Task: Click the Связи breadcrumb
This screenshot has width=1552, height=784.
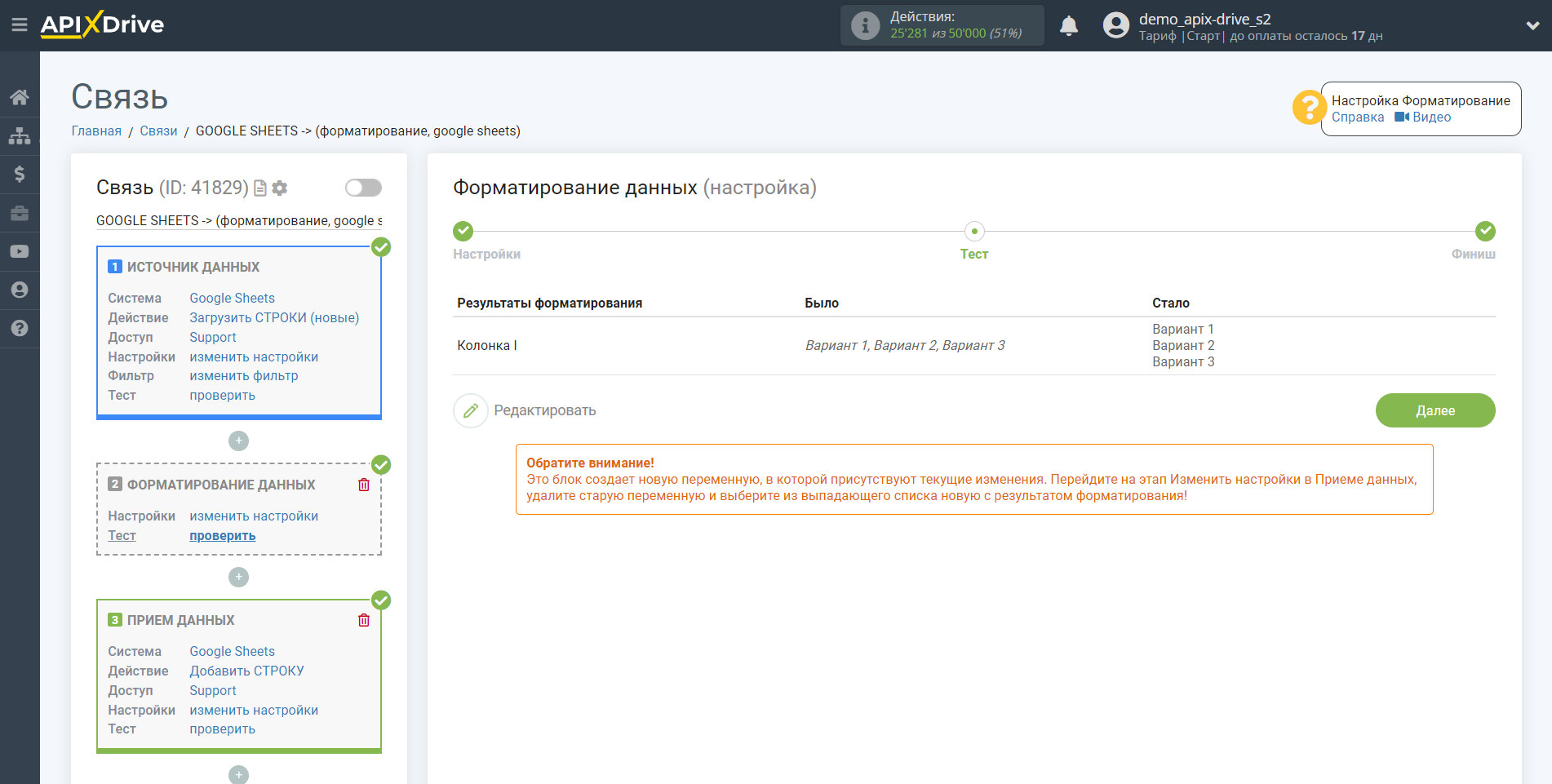Action: click(x=158, y=131)
